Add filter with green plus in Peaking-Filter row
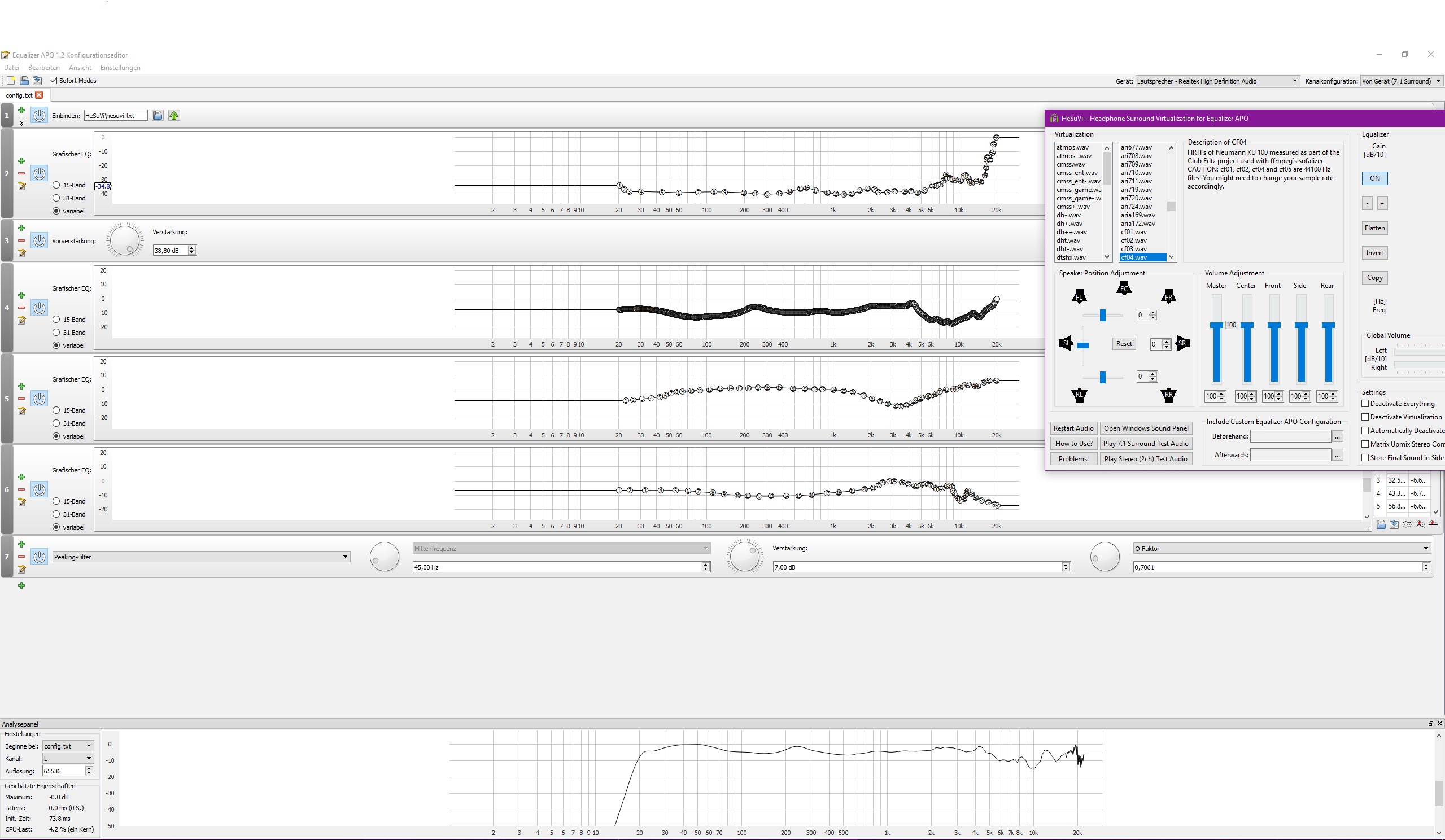Viewport: 1445px width, 840px height. point(21,544)
